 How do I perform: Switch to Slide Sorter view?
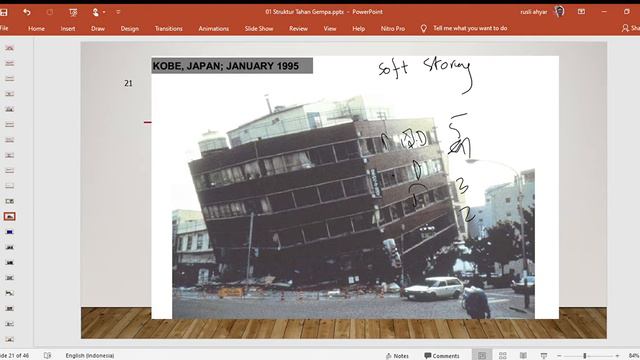503,356
